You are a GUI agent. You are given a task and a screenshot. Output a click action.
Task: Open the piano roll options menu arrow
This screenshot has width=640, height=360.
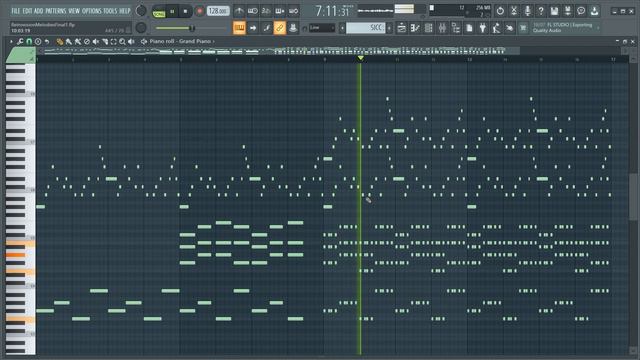(11, 41)
